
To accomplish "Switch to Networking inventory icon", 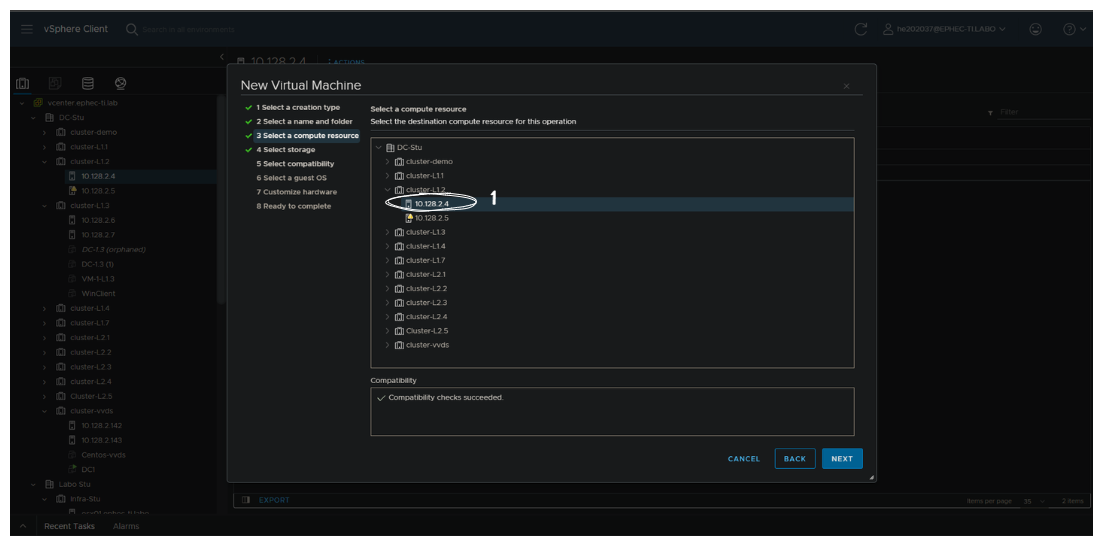I will [120, 84].
